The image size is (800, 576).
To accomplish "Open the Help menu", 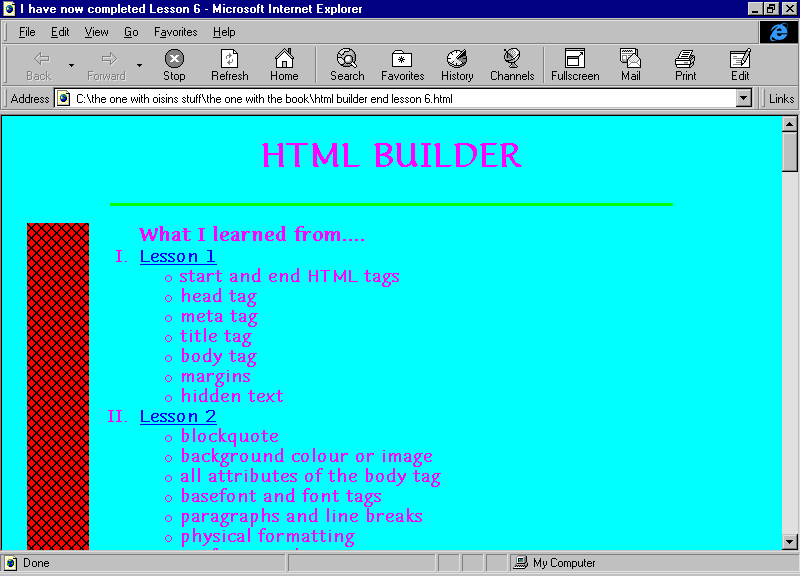I will 224,32.
